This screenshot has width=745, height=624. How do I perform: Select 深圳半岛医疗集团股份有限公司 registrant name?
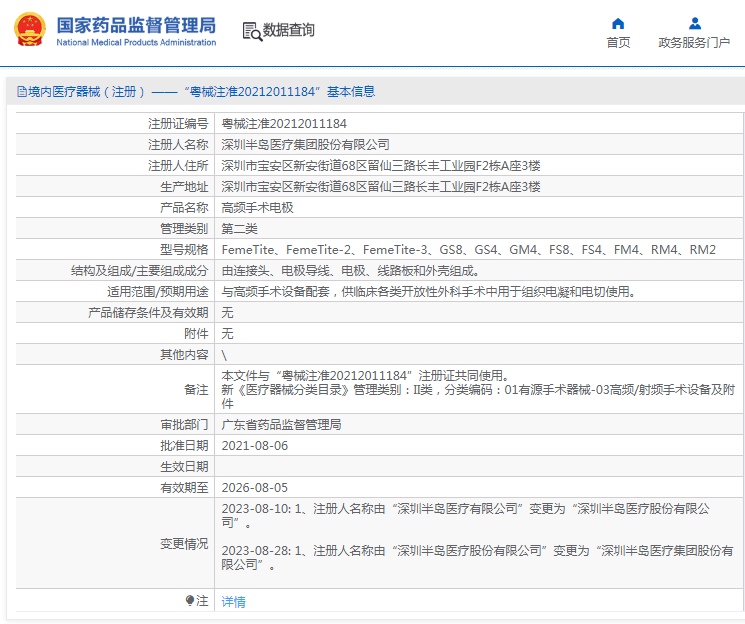[306, 144]
